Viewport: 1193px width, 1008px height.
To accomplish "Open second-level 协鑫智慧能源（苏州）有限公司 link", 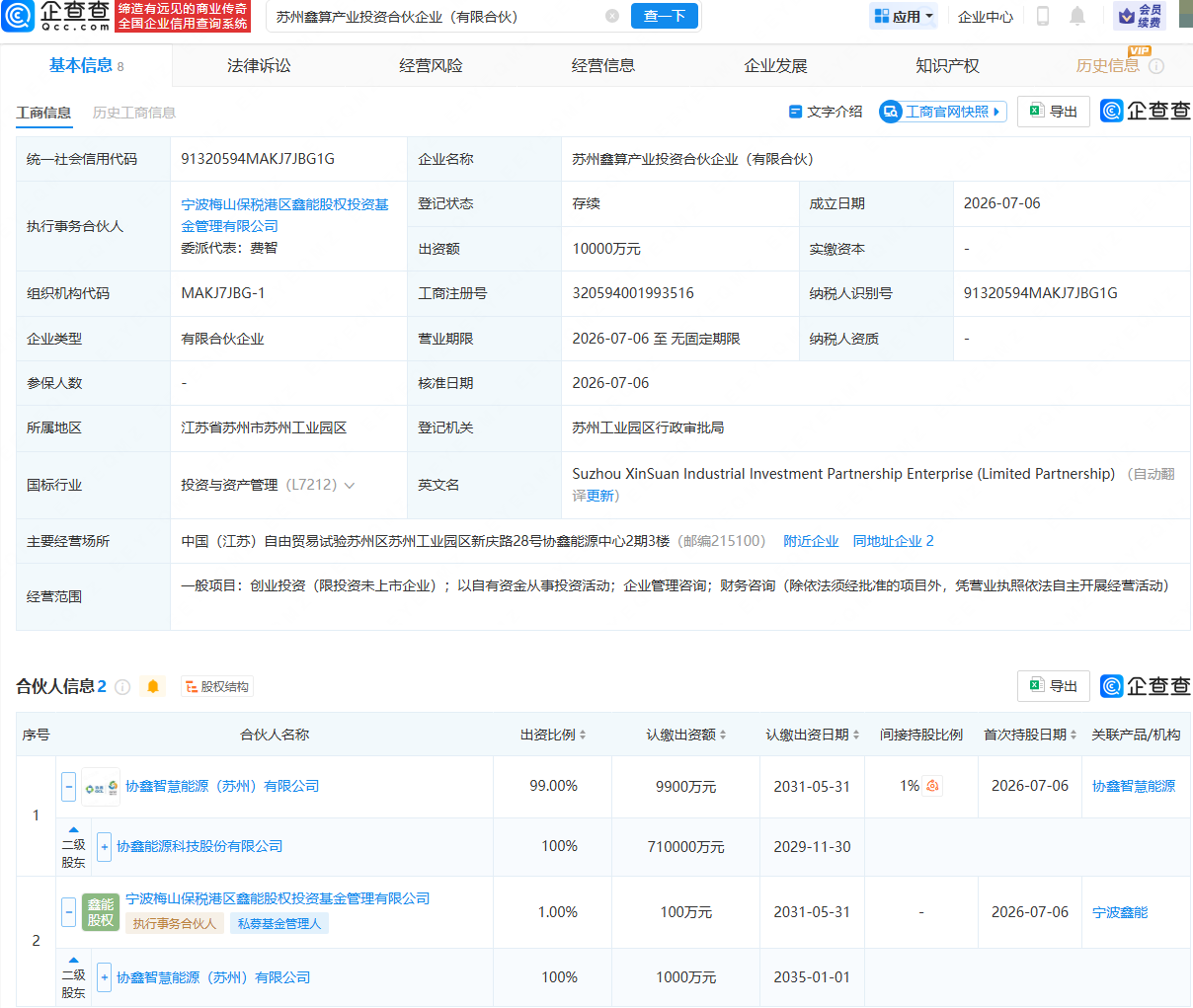I will point(213,977).
